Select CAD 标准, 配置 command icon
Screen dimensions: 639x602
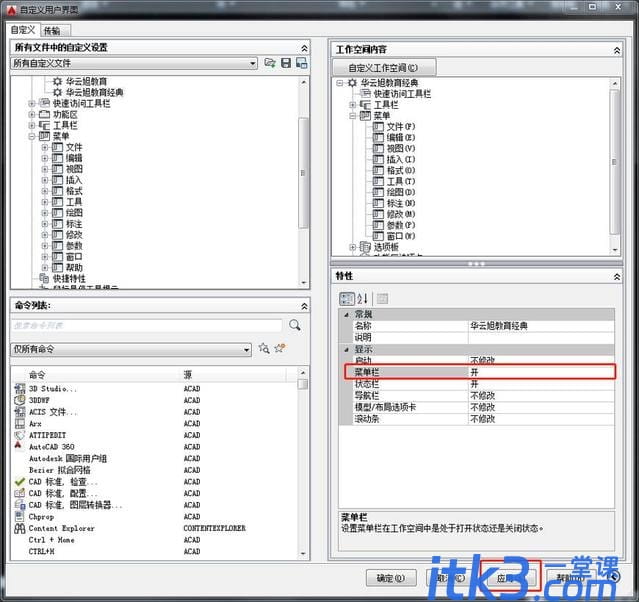click(20, 493)
